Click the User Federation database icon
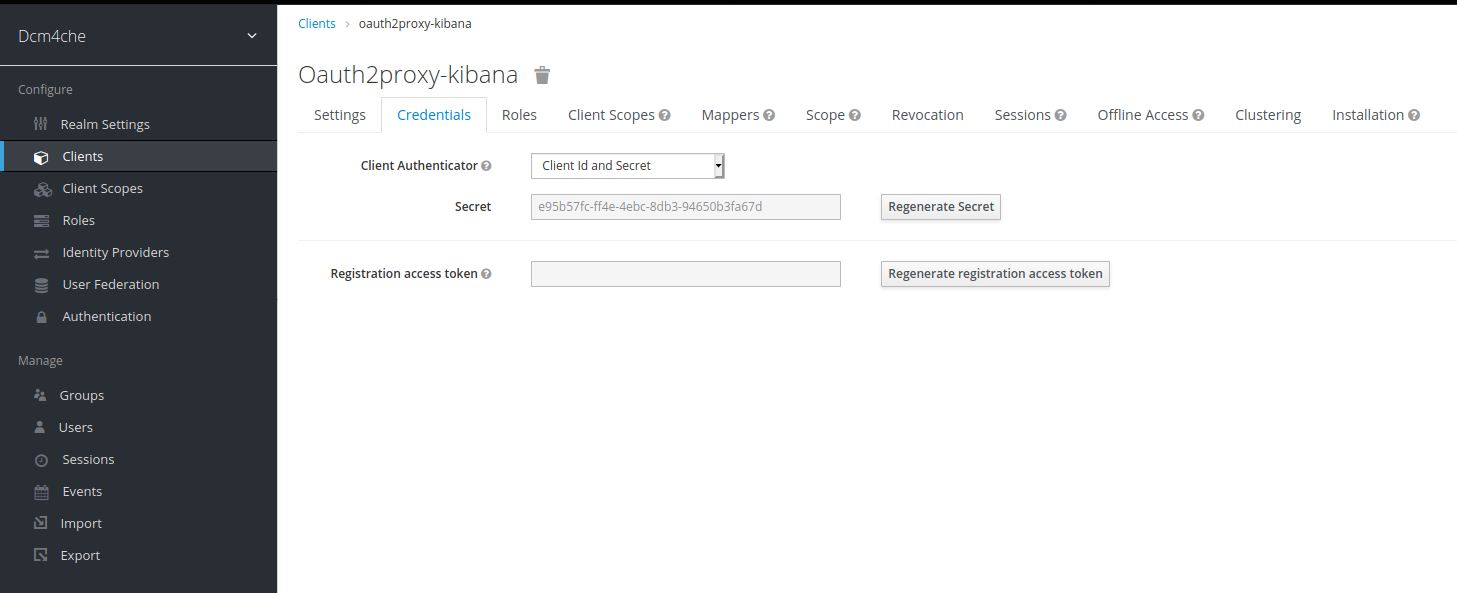 click(41, 285)
